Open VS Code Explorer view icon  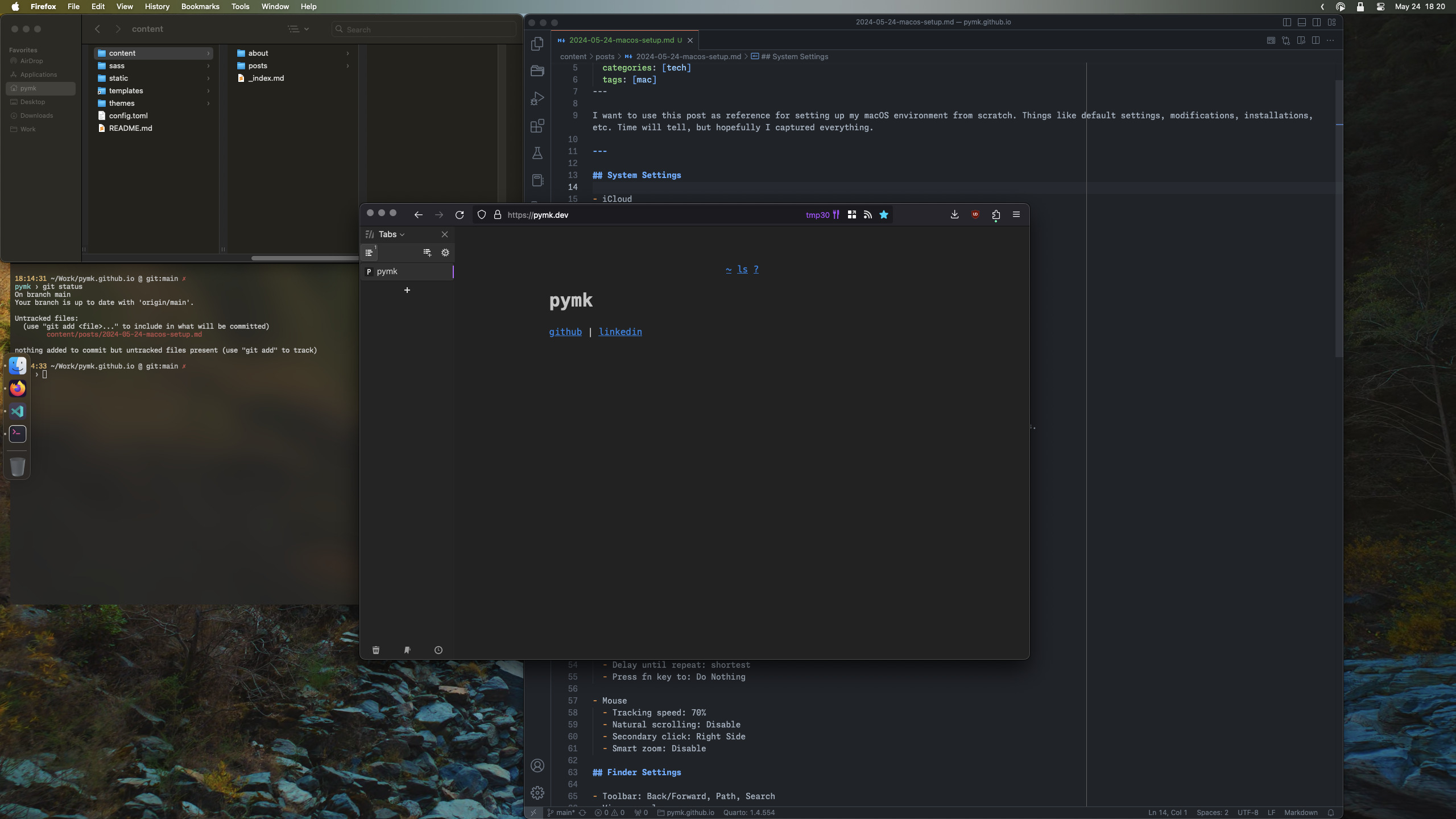[537, 43]
